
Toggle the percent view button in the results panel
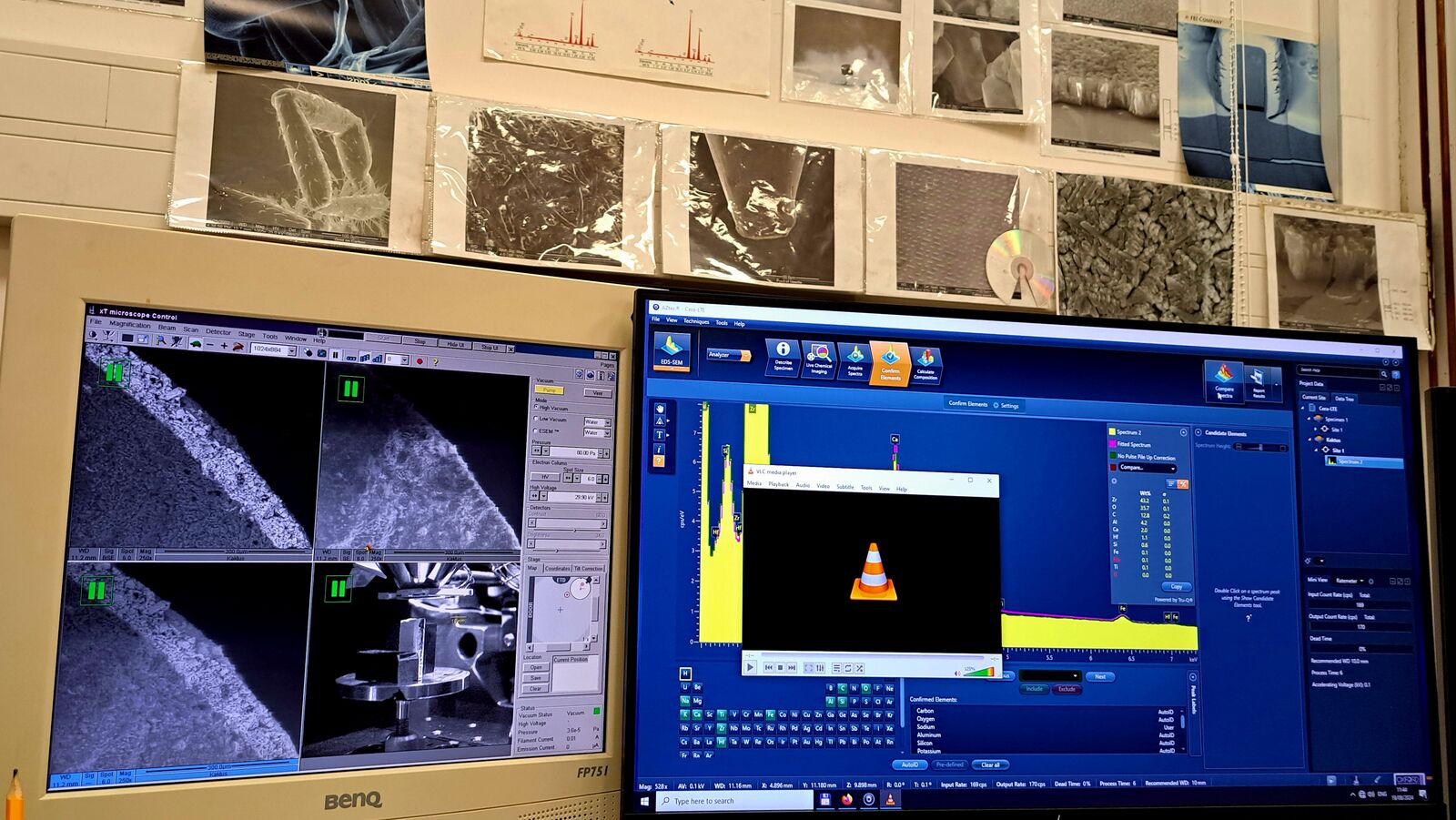pyautogui.click(x=1182, y=484)
